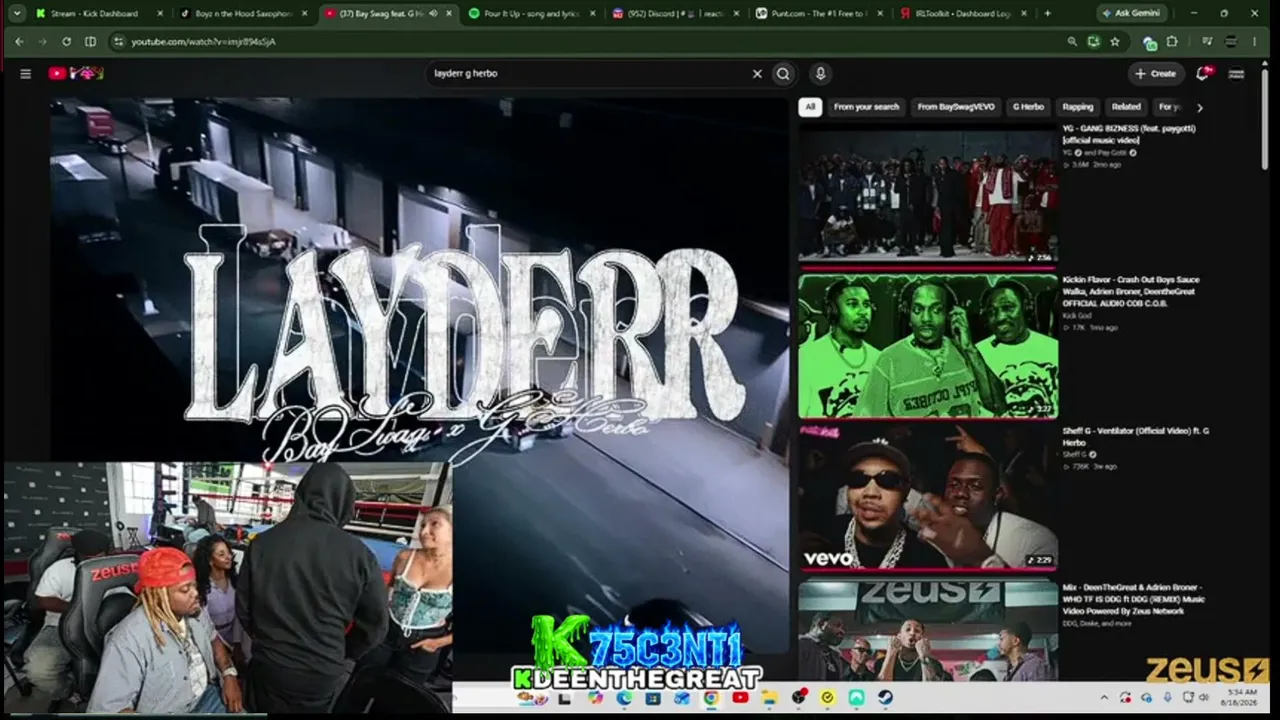Expand the tab search dropdown arrow
Viewport: 1280px width, 720px height.
[x=16, y=13]
